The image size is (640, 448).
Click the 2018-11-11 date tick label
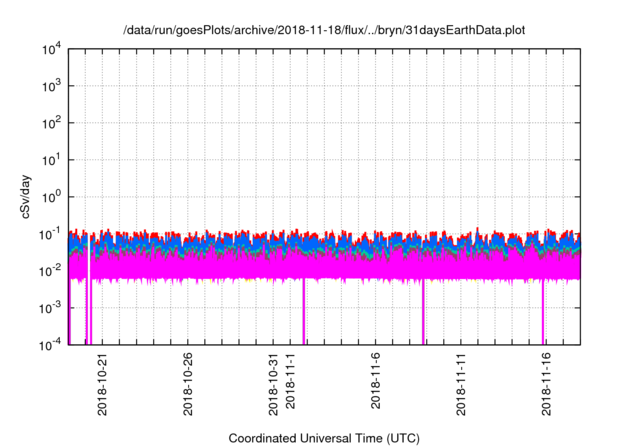point(460,384)
